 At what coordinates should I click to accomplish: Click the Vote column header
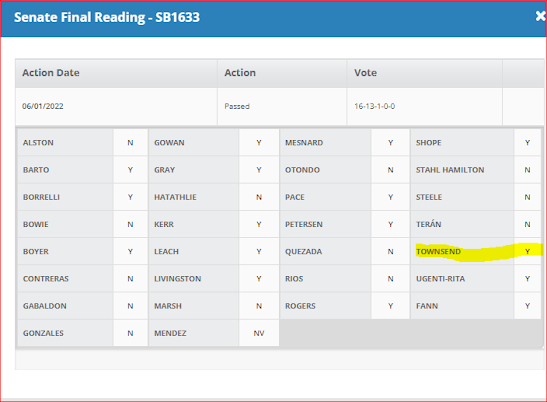pyautogui.click(x=425, y=73)
